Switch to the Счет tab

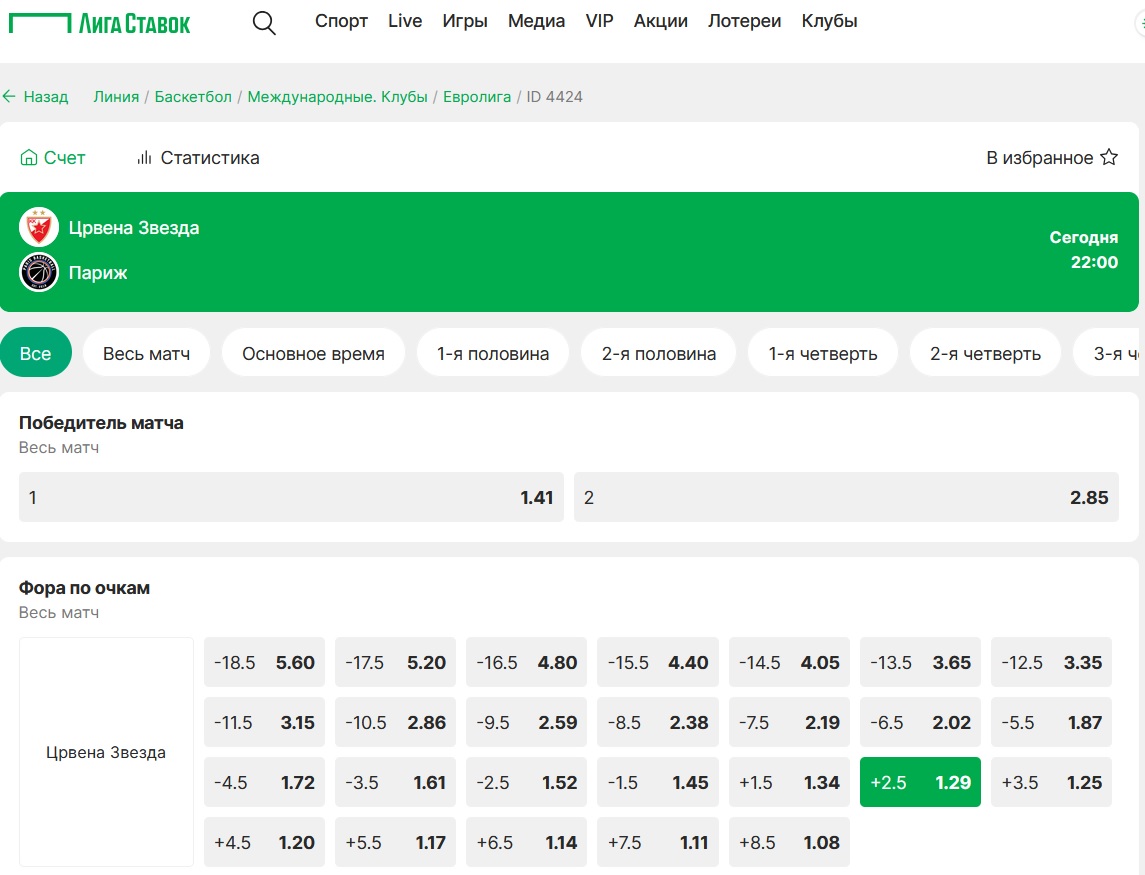[53, 158]
